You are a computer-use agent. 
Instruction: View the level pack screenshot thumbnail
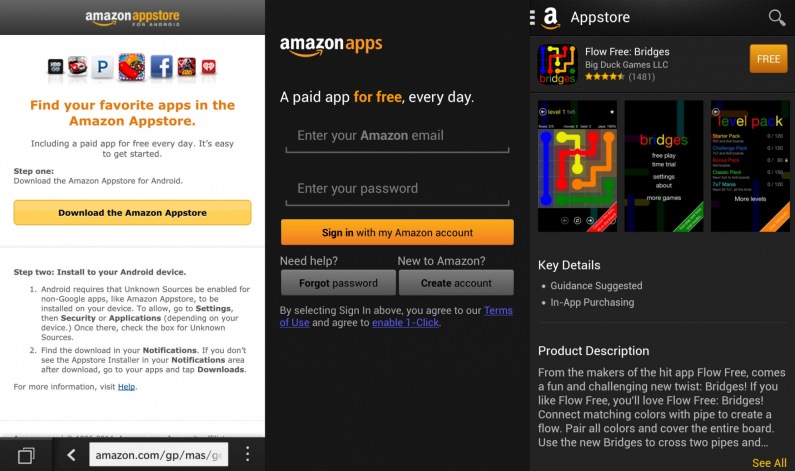750,166
